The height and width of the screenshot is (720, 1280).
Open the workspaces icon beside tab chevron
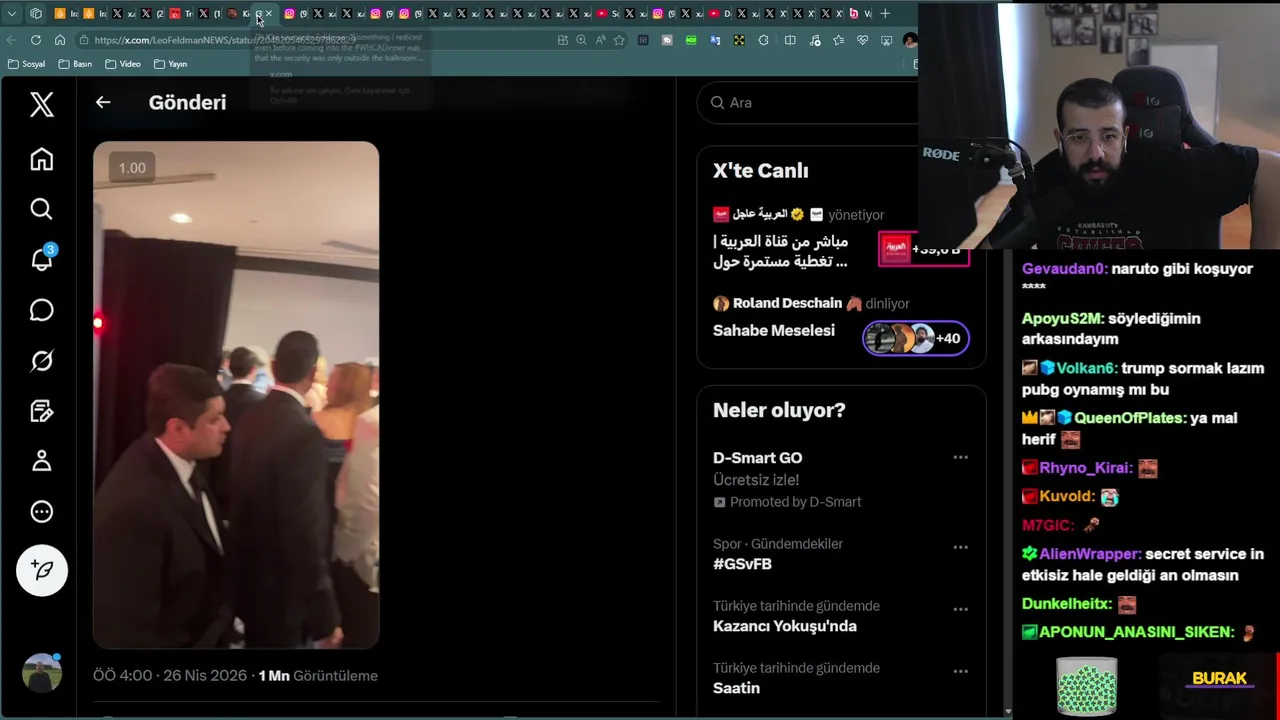click(x=36, y=13)
